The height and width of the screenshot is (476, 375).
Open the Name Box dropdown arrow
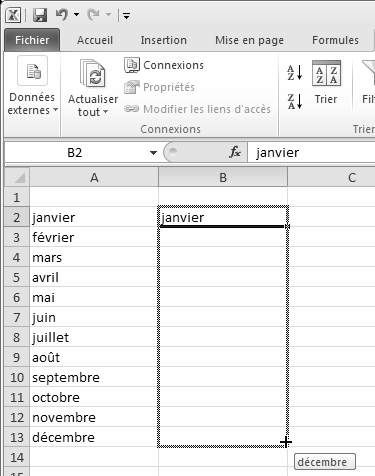(153, 153)
